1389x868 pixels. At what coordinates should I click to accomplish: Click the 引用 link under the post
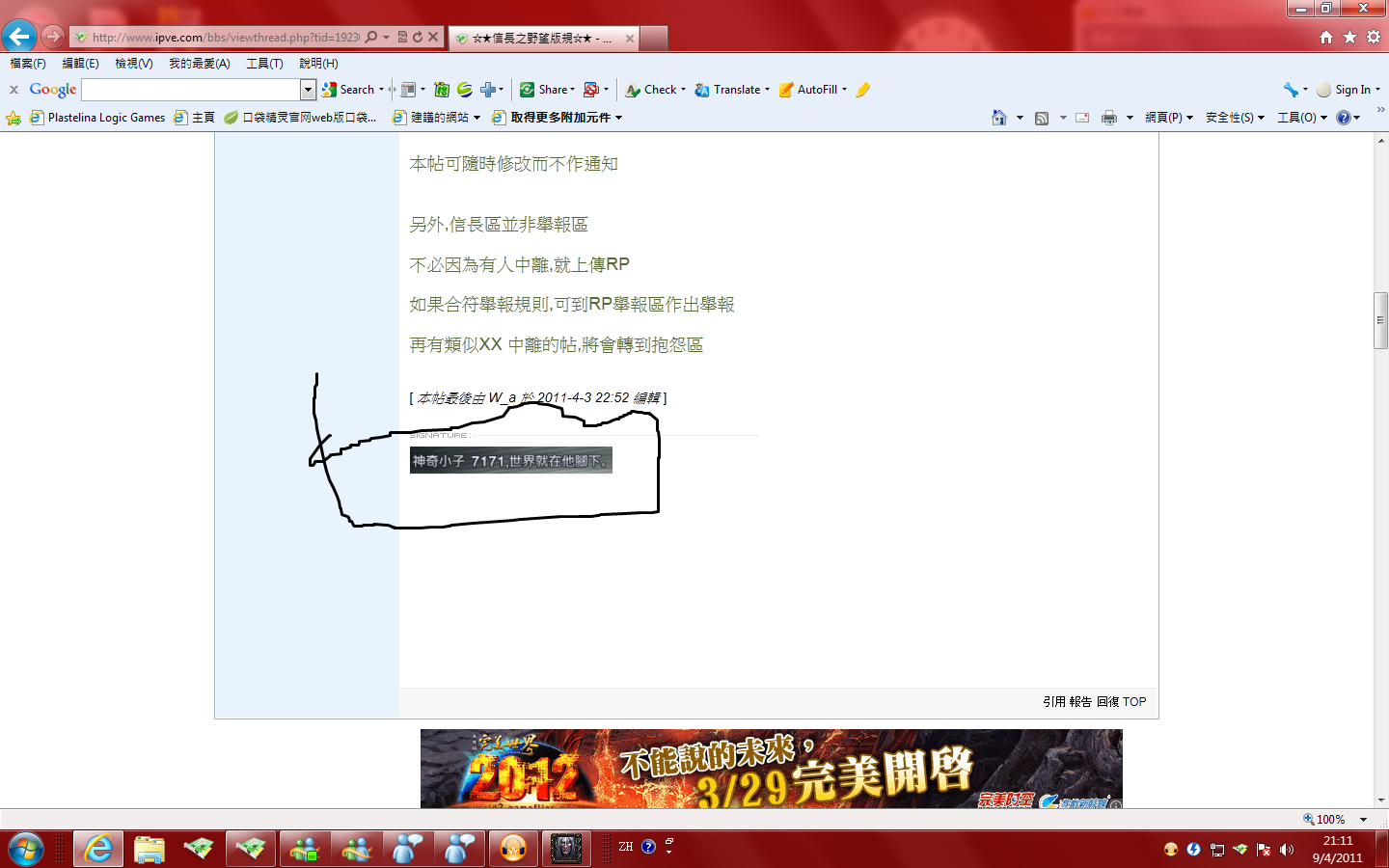click(1053, 702)
